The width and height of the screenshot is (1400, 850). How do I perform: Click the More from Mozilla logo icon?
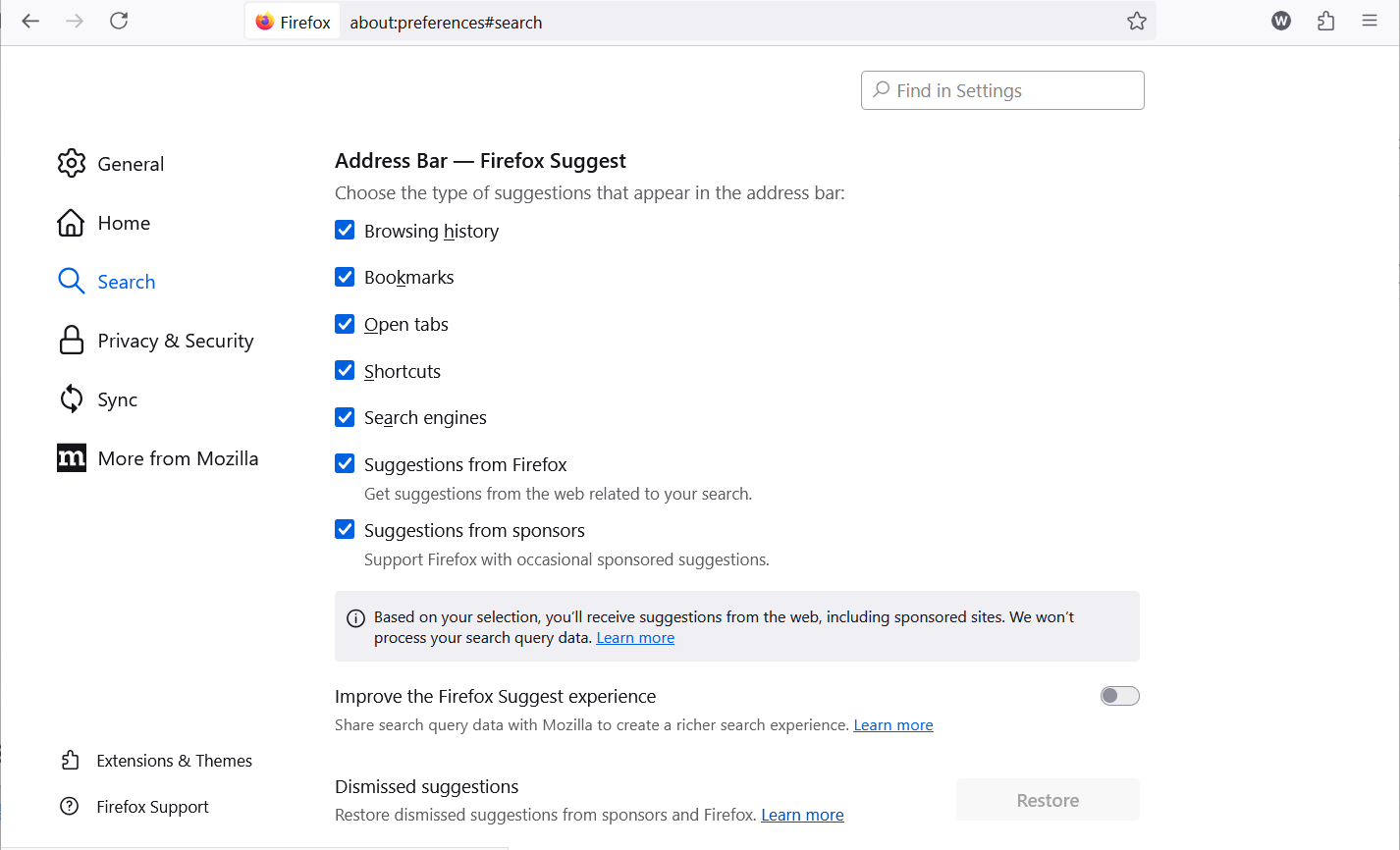point(72,457)
